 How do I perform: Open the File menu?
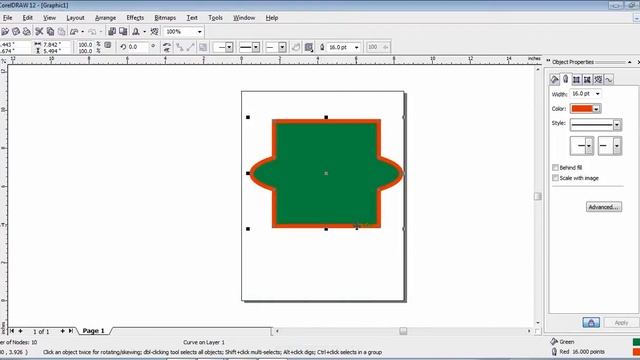tap(7, 18)
